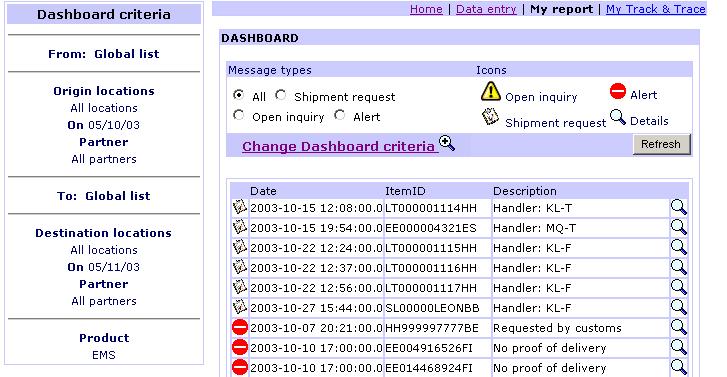Click the red Alert legend icon
This screenshot has width=727, height=377.
click(618, 91)
